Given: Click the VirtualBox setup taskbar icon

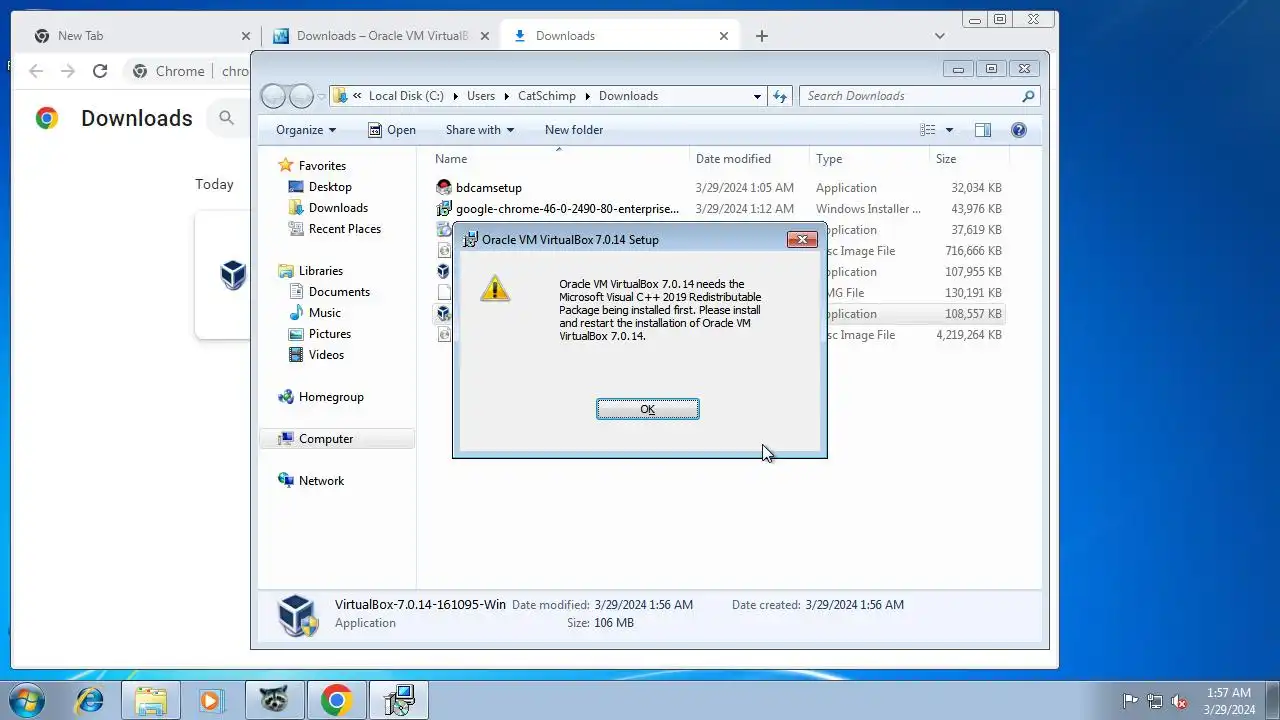Looking at the screenshot, I should (398, 701).
